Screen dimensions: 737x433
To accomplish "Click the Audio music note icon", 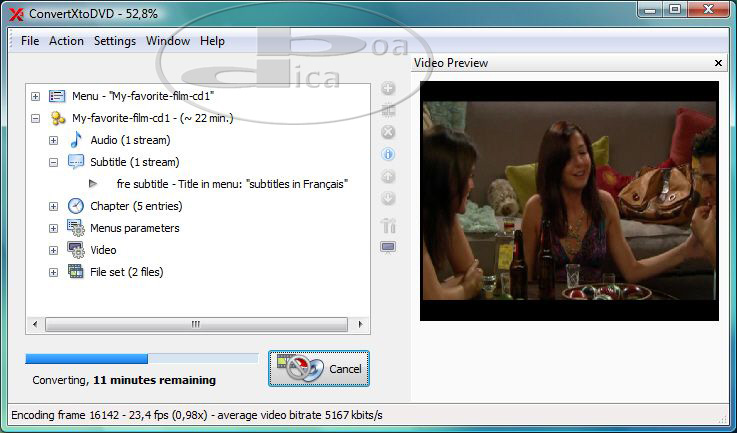I will (76, 140).
